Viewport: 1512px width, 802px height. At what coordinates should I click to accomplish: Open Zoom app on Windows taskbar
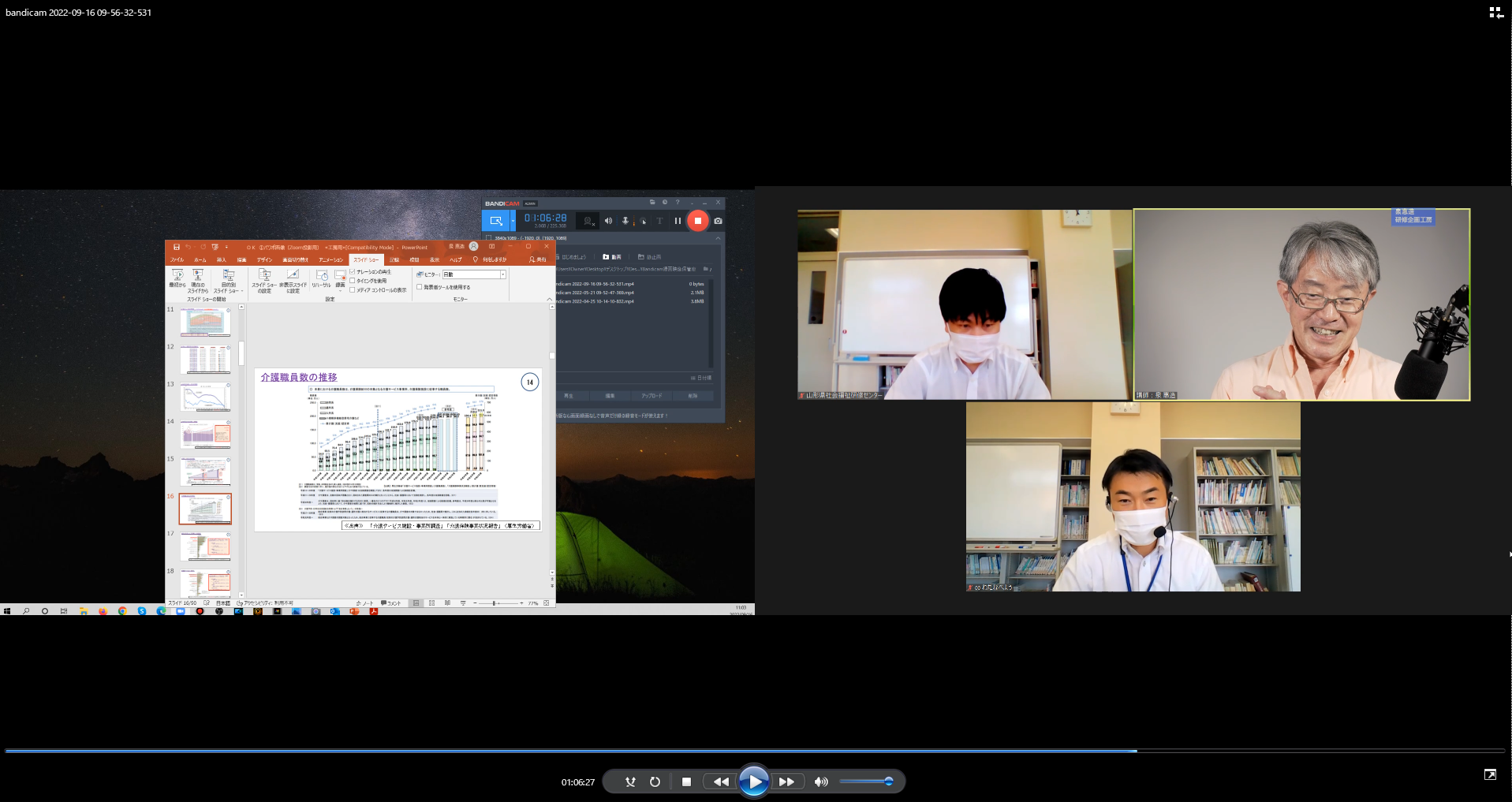181,611
